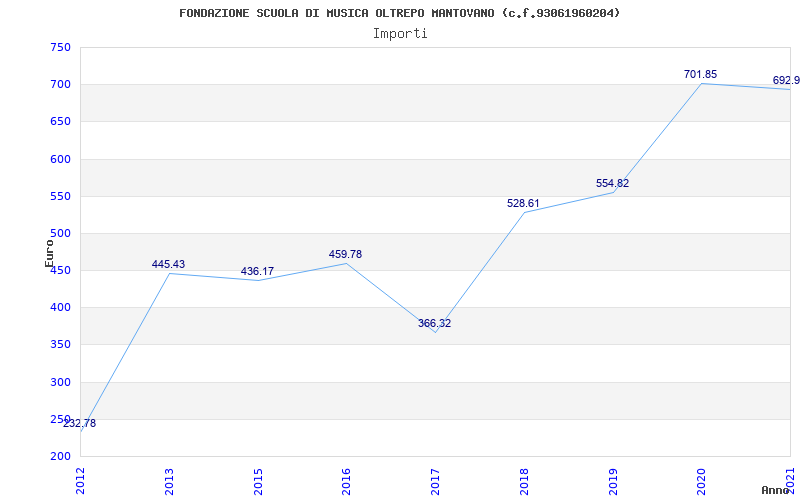The width and height of the screenshot is (800, 500).
Task: Click y-axis value 200
Action: point(60,457)
